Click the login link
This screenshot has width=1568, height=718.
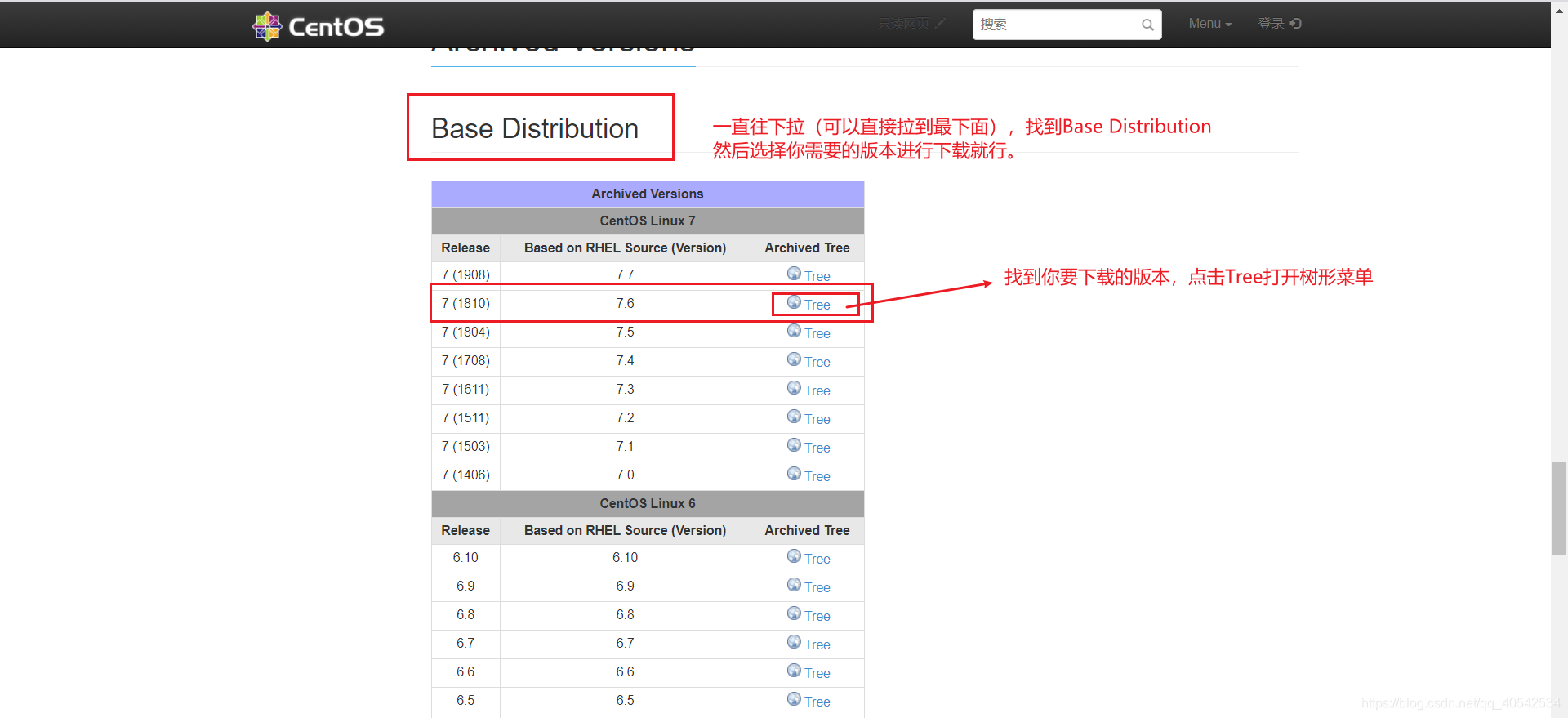point(1279,24)
